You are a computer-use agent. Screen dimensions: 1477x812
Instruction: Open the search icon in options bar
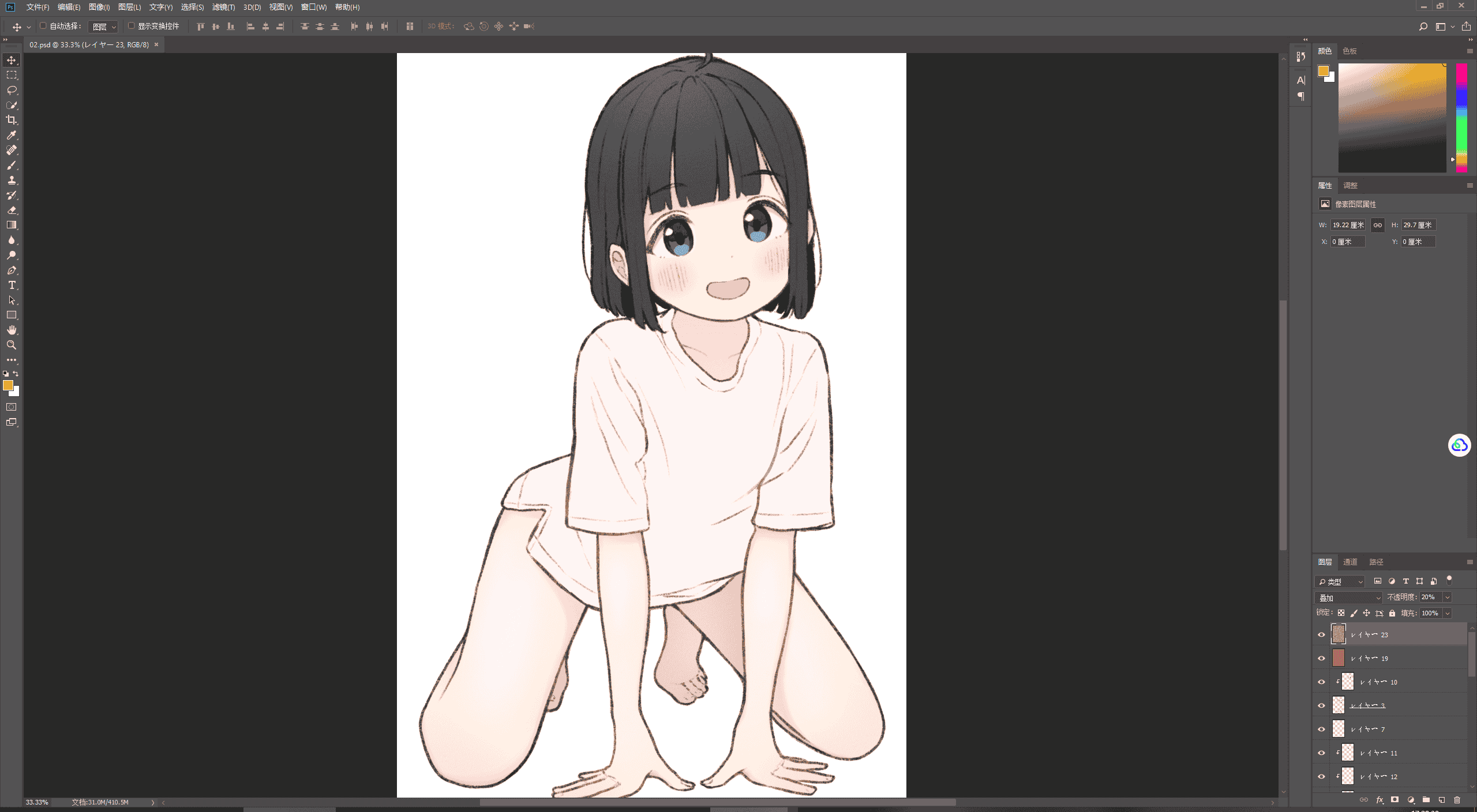tap(1423, 27)
